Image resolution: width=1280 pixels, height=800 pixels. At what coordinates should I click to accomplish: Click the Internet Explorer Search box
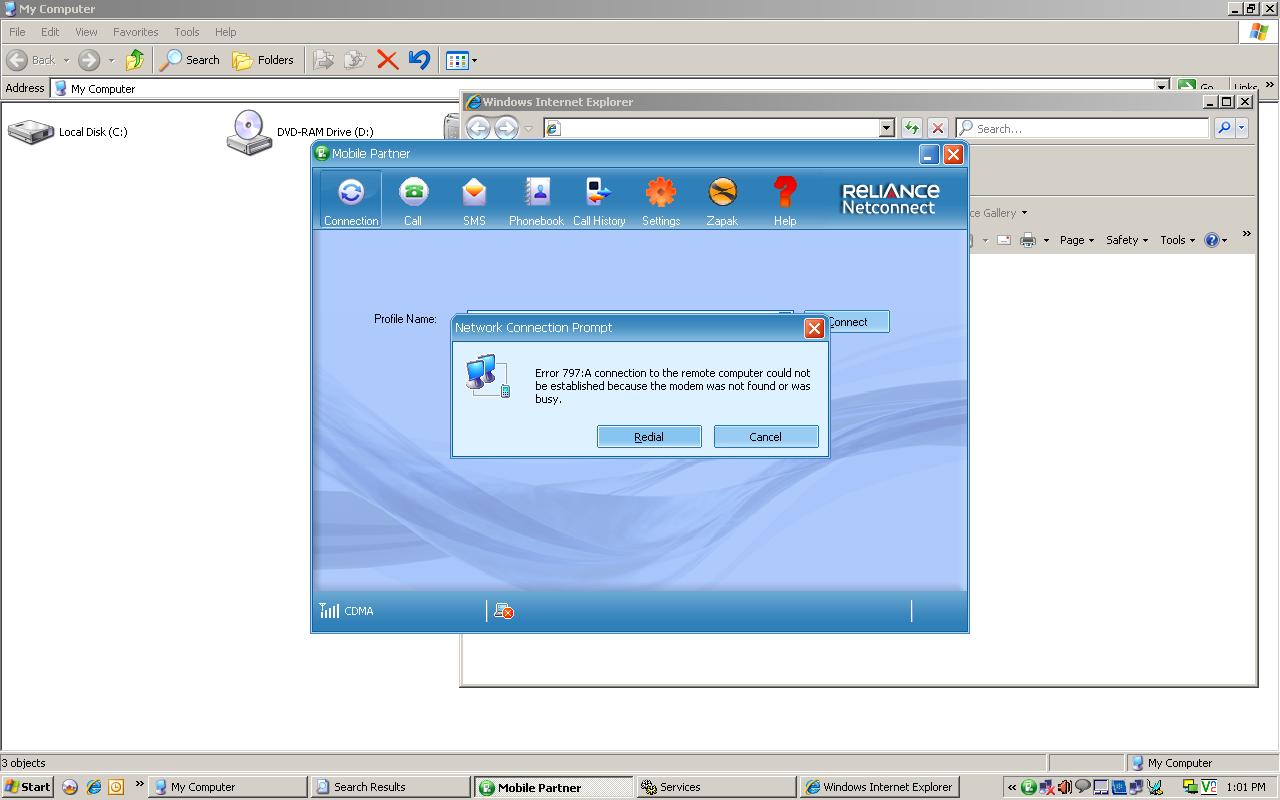click(x=1082, y=128)
